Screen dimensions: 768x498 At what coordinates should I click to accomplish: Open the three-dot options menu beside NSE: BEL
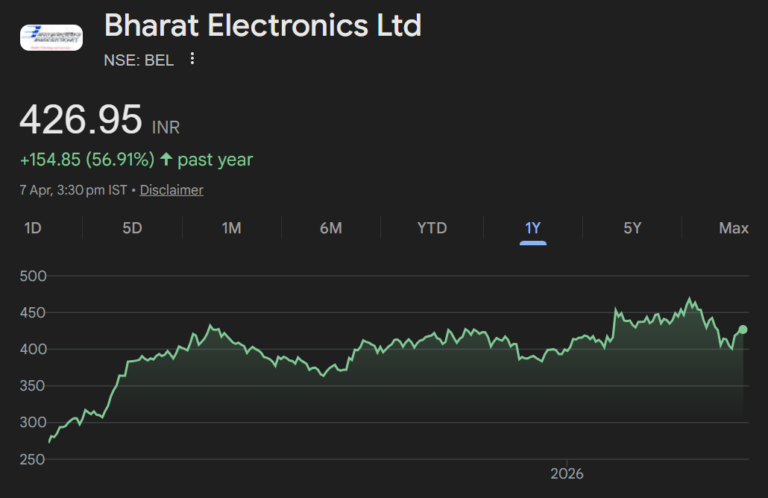(192, 59)
